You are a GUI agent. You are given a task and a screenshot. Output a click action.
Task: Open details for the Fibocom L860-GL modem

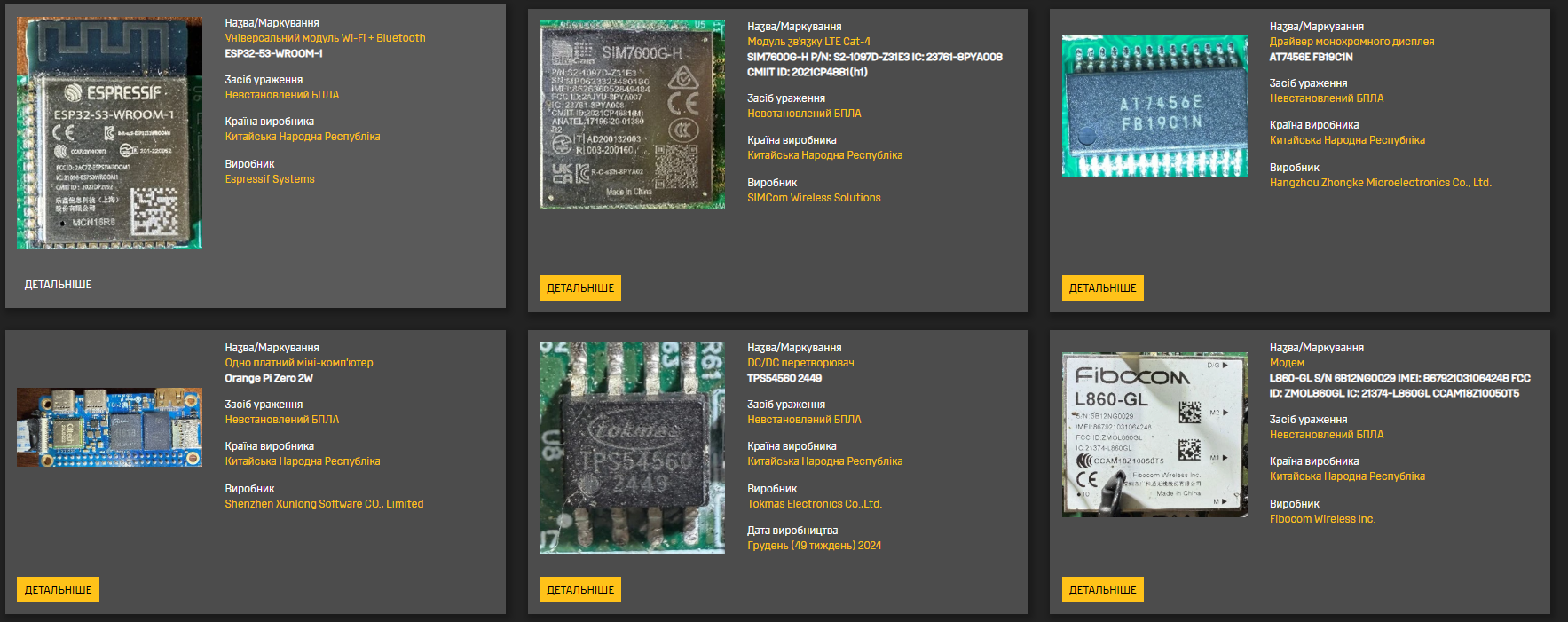[1102, 590]
